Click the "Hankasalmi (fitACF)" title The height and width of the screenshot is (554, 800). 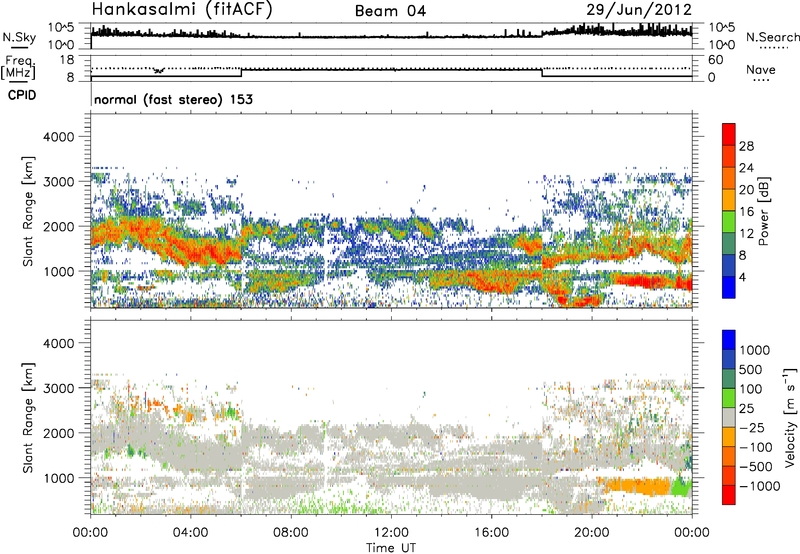182,9
